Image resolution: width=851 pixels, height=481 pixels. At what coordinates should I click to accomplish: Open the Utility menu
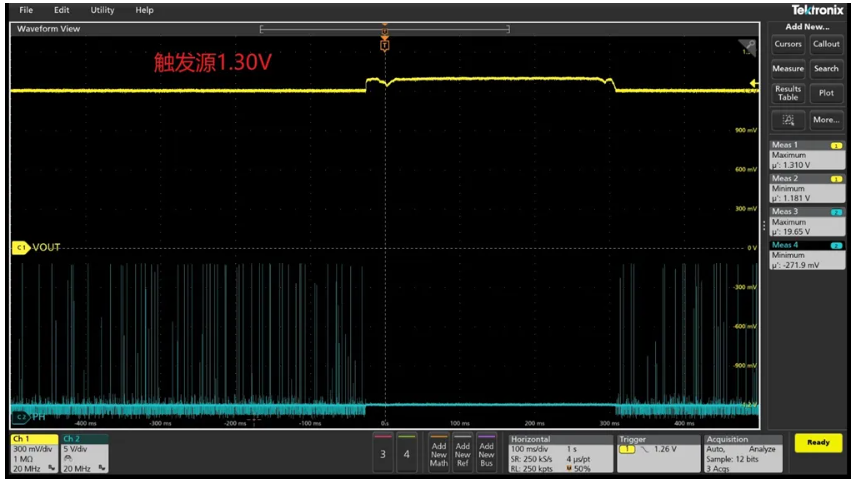pyautogui.click(x=102, y=10)
